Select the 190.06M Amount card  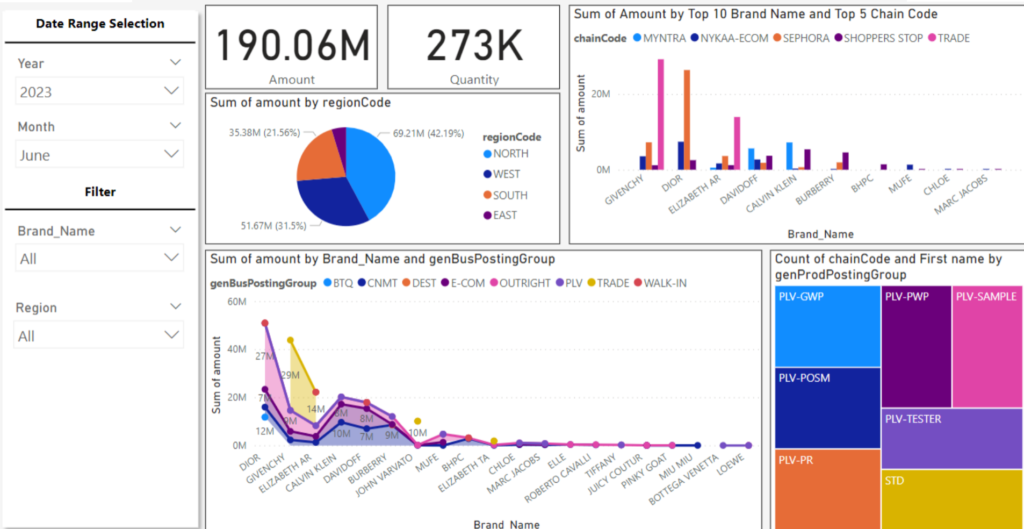tap(291, 47)
